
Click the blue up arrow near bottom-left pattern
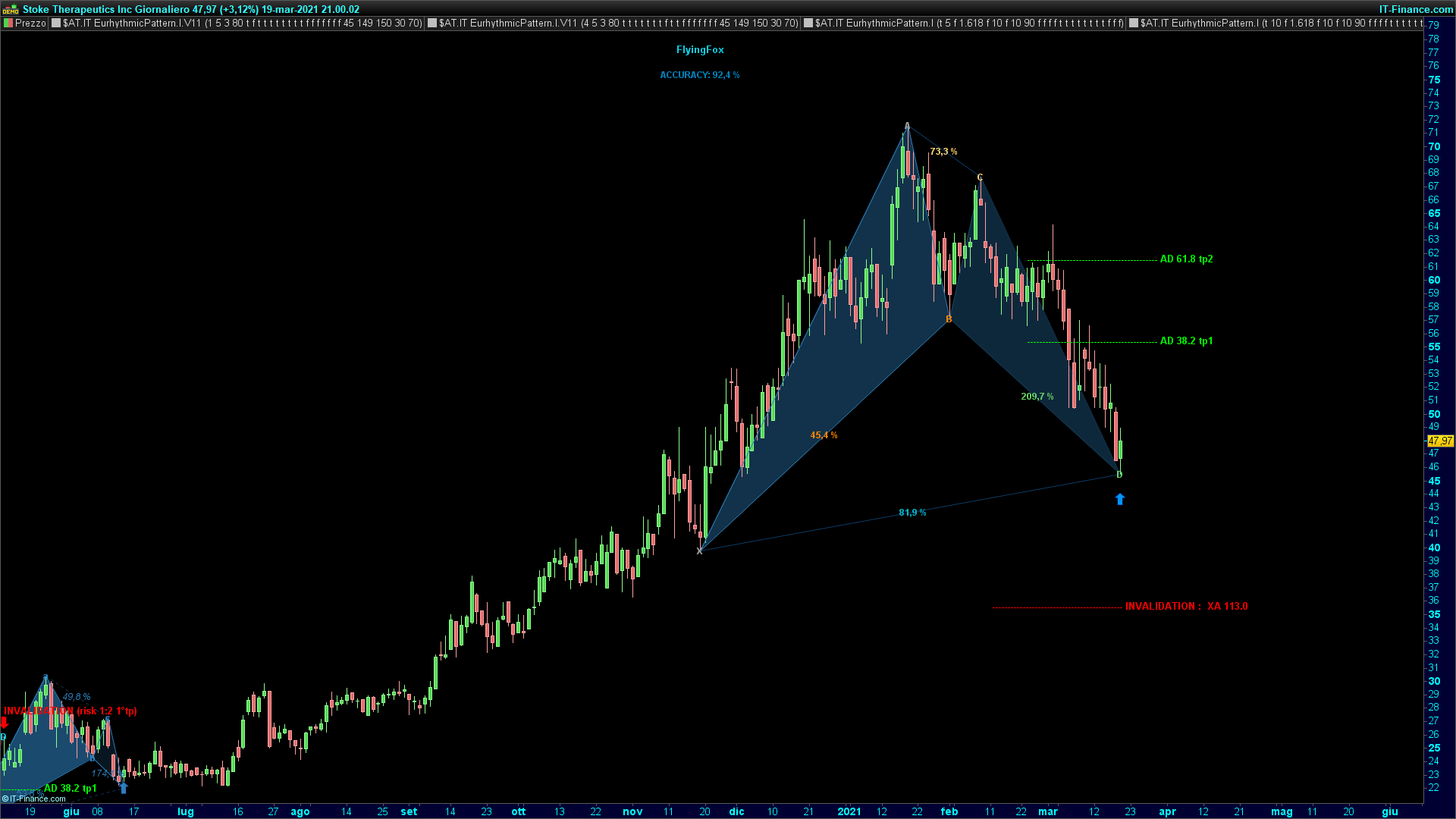(x=124, y=788)
